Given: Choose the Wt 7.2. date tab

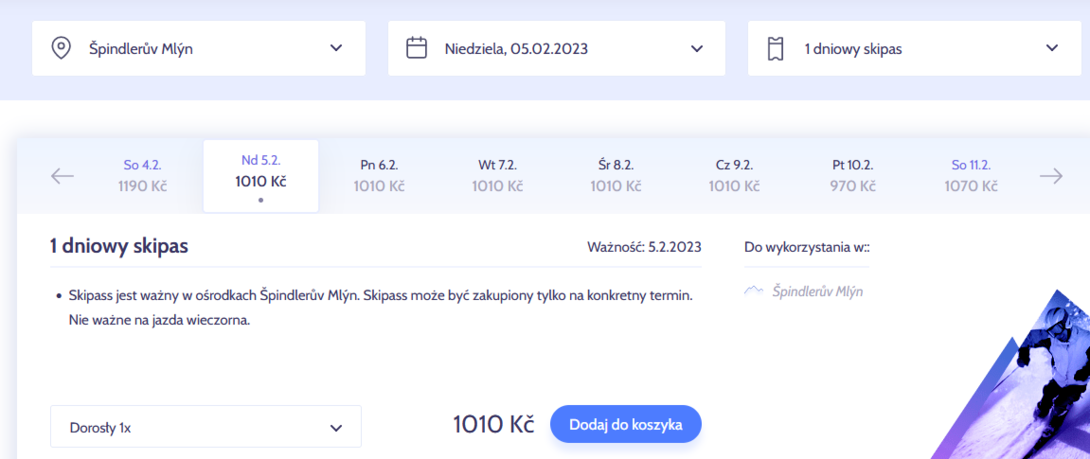Looking at the screenshot, I should [498, 176].
